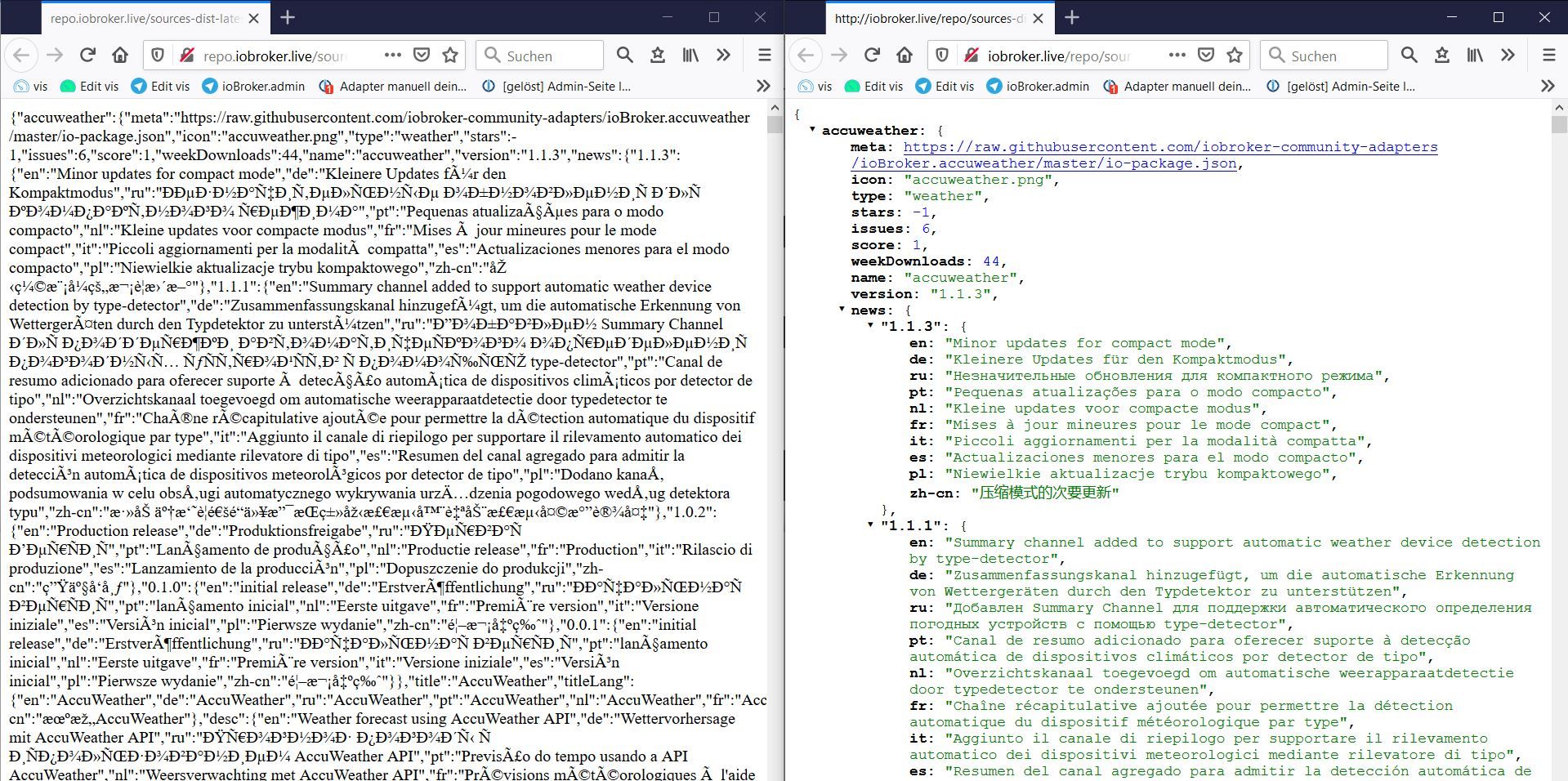Maximize the right Firefox window

pos(1499,17)
